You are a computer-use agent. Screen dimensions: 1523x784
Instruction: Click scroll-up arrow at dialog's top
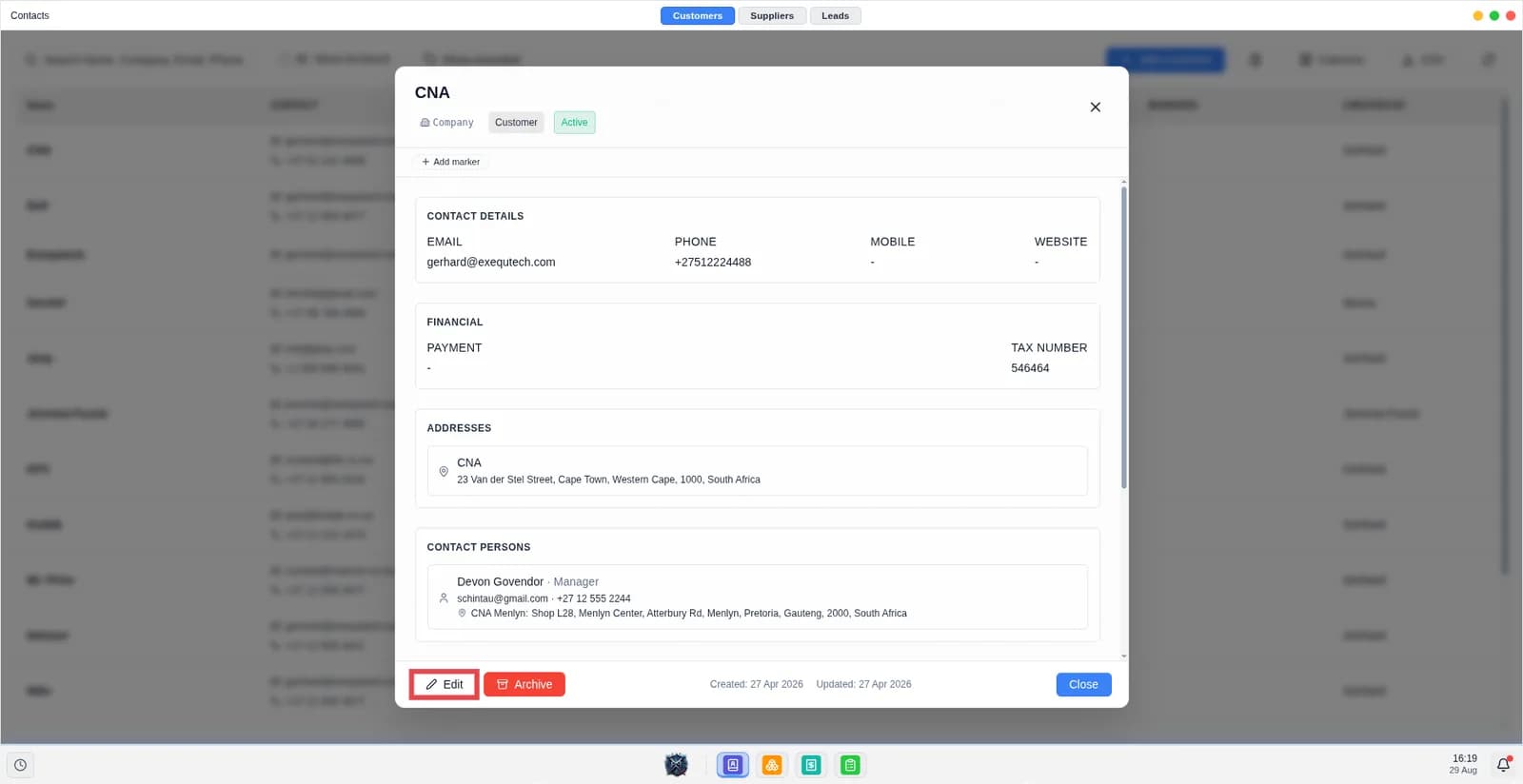tap(1124, 182)
